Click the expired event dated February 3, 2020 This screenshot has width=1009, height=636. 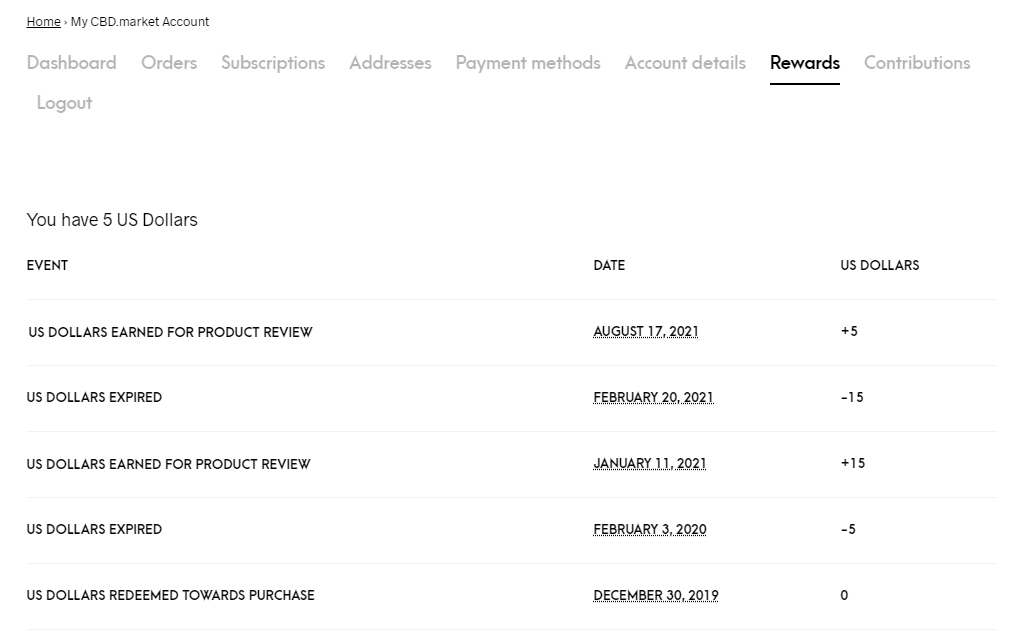(x=94, y=529)
